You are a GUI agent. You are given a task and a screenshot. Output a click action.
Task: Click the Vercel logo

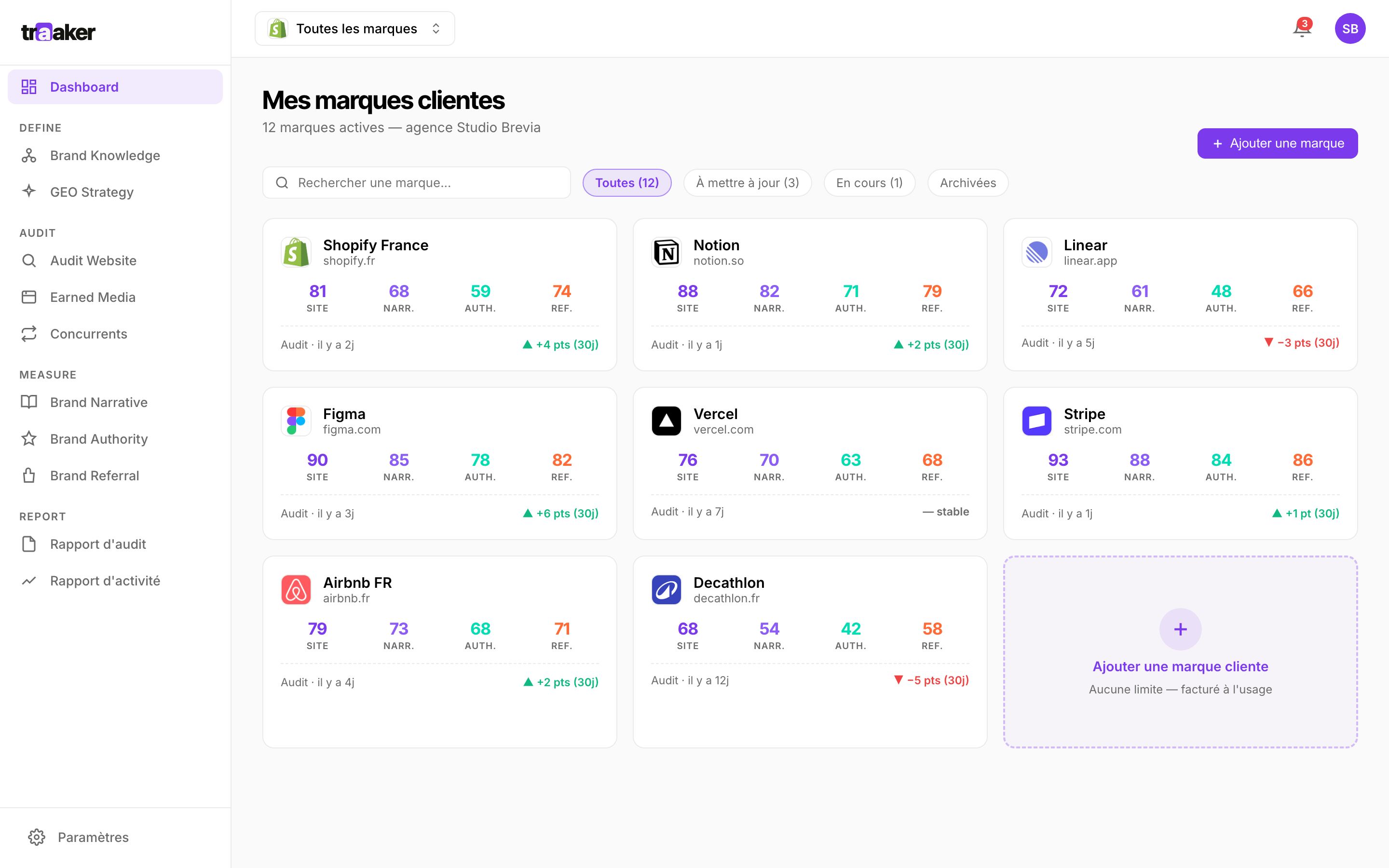click(667, 421)
